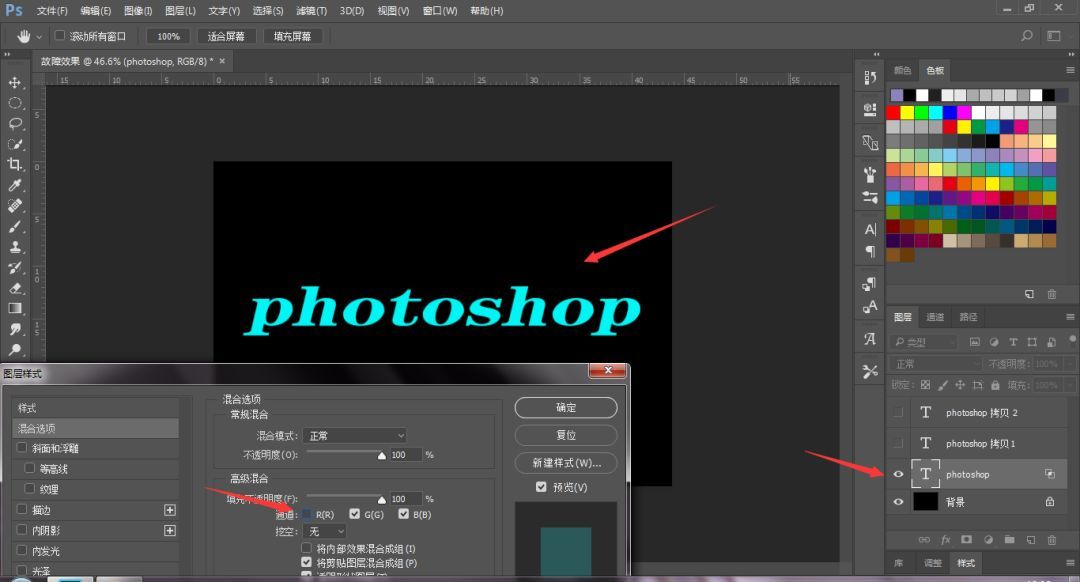Open the Paragraph panel icon
Image resolution: width=1080 pixels, height=582 pixels.
(x=870, y=251)
